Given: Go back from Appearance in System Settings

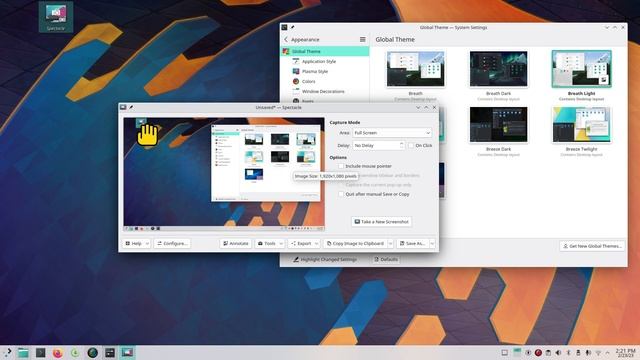Looking at the screenshot, I should [286, 40].
